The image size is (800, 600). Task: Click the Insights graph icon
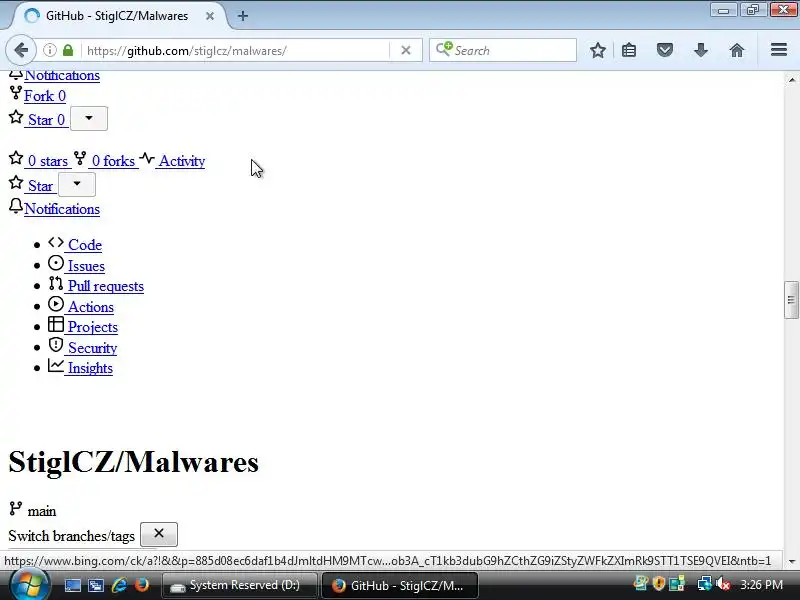[x=56, y=365]
